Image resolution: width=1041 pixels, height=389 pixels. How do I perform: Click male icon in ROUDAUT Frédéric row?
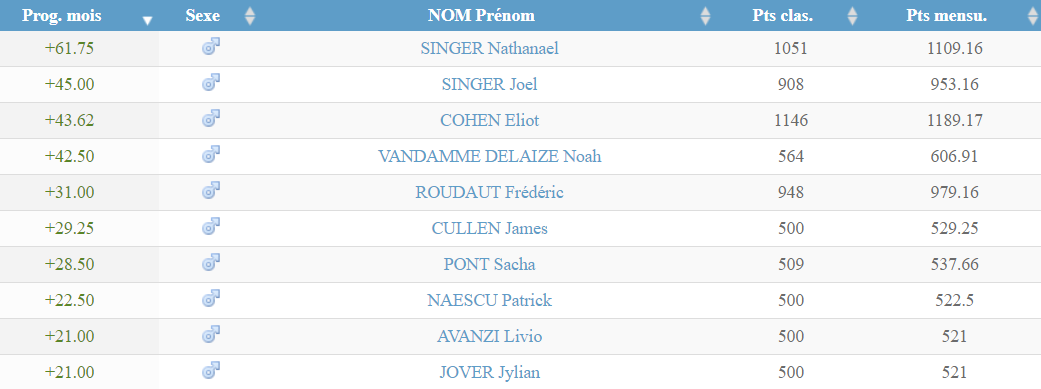[211, 190]
